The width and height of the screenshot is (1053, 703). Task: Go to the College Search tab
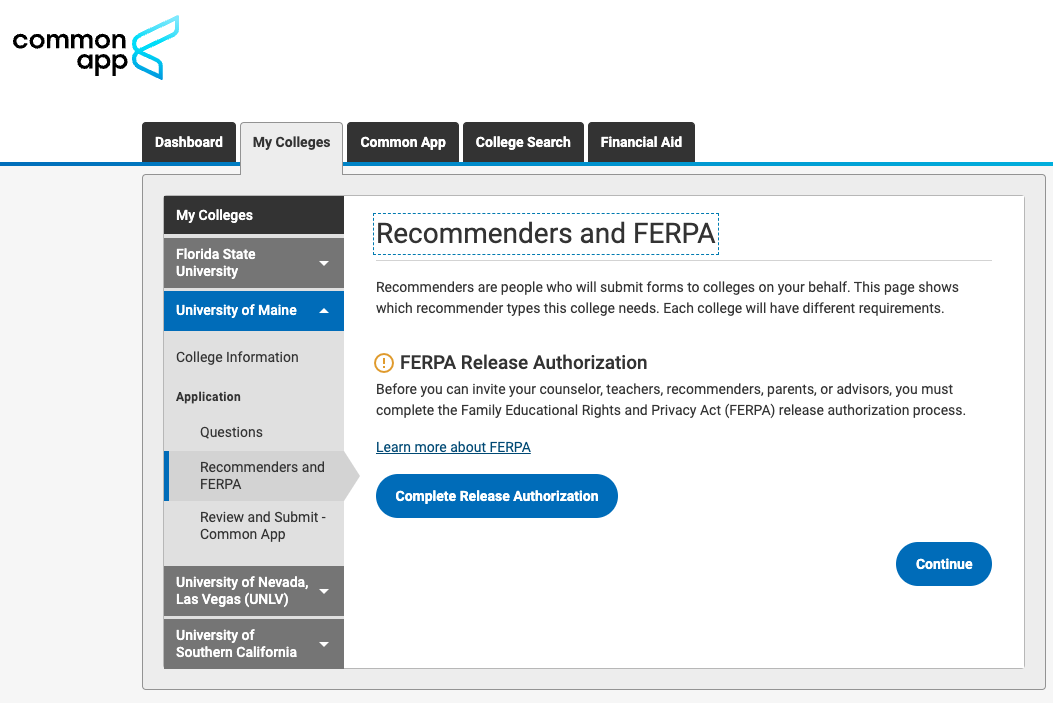(523, 142)
